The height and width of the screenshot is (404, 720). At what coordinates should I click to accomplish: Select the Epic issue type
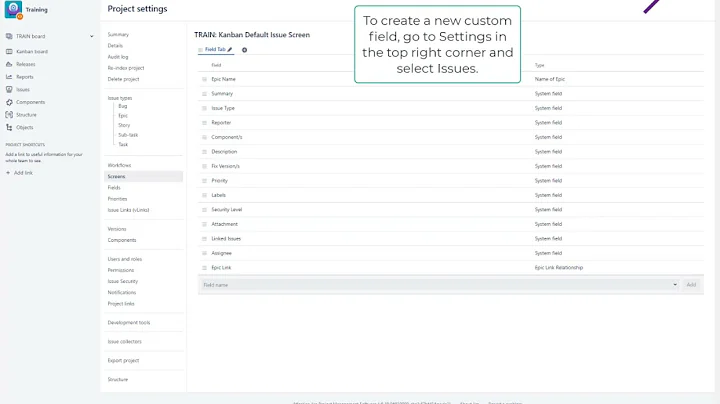click(x=123, y=116)
